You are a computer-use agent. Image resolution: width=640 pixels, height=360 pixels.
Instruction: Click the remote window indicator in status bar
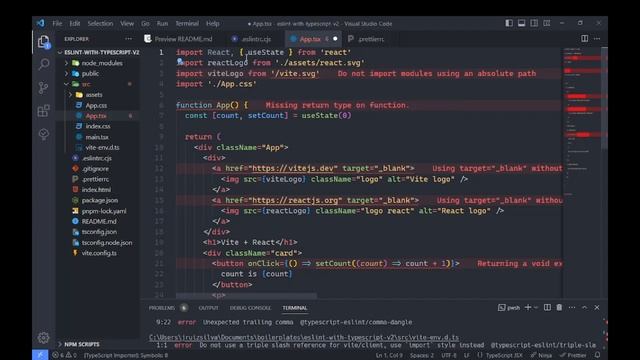pos(40,355)
